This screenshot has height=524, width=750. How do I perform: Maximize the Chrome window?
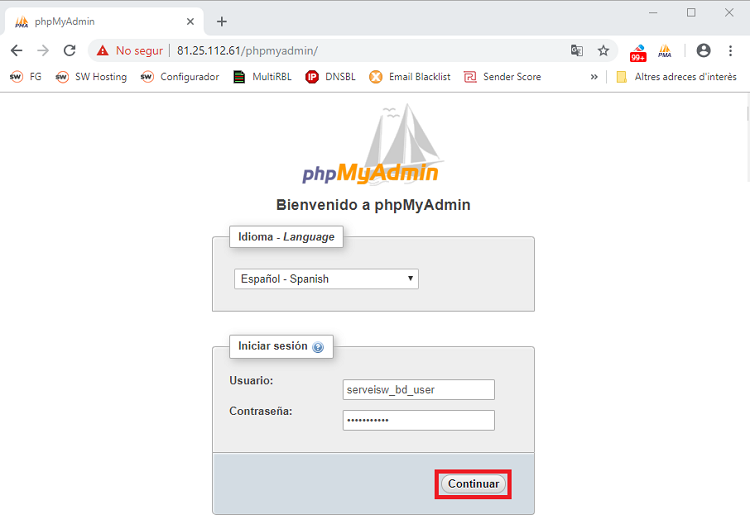click(x=691, y=12)
